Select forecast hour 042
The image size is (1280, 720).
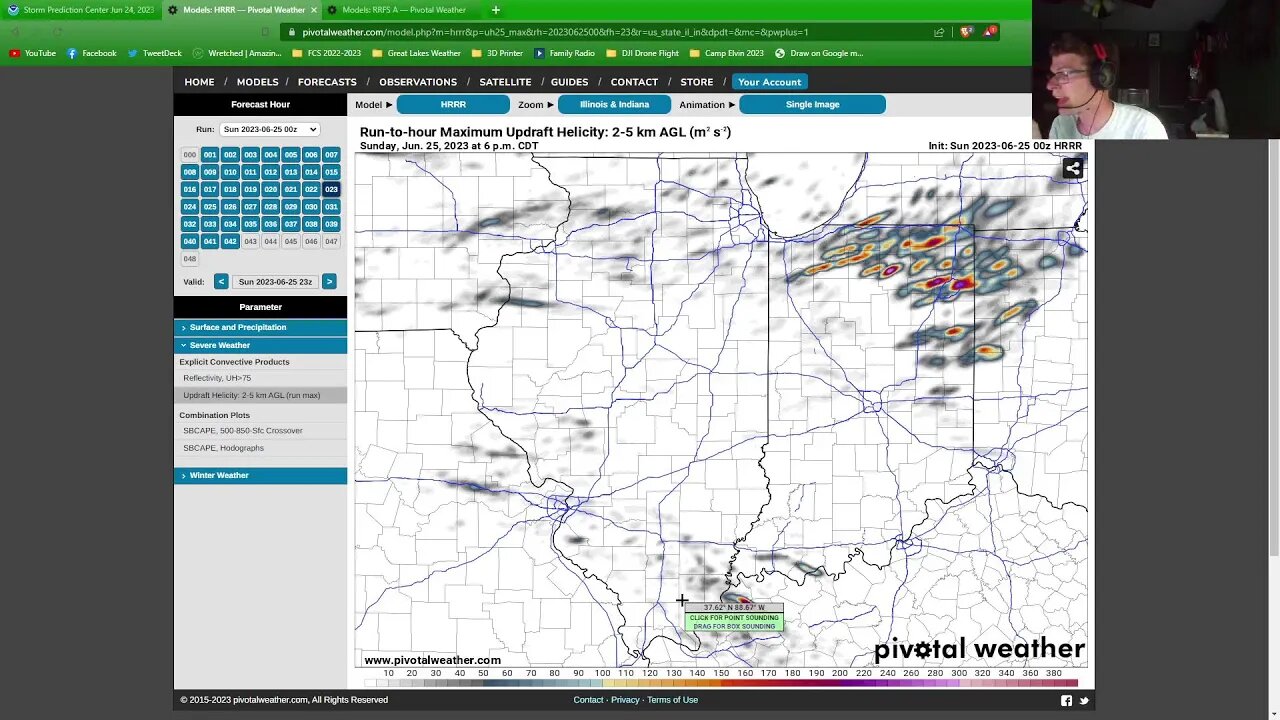tap(230, 241)
